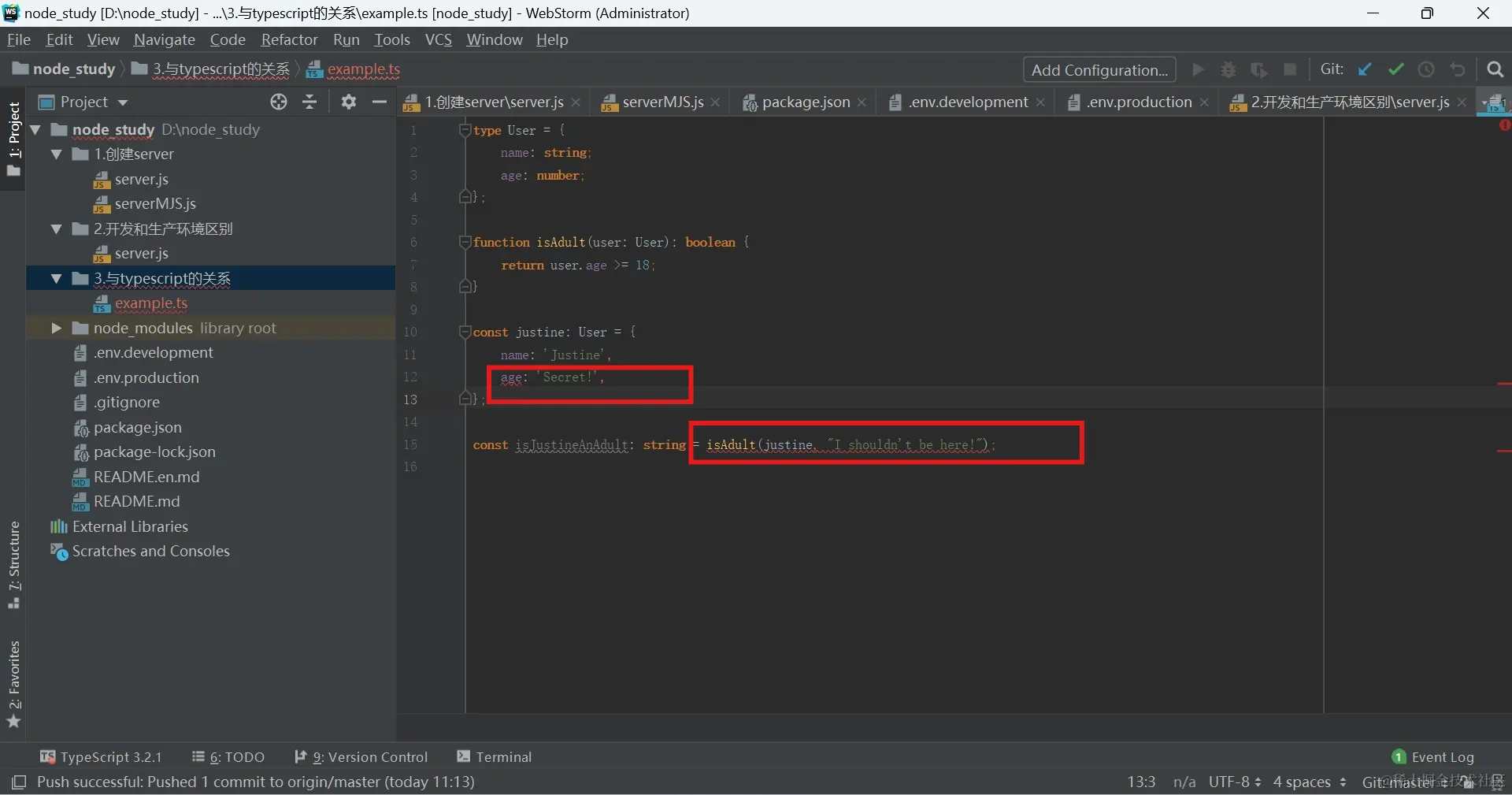Open the TypeScript 3.2.1 tool window
The image size is (1512, 795).
coord(101,757)
